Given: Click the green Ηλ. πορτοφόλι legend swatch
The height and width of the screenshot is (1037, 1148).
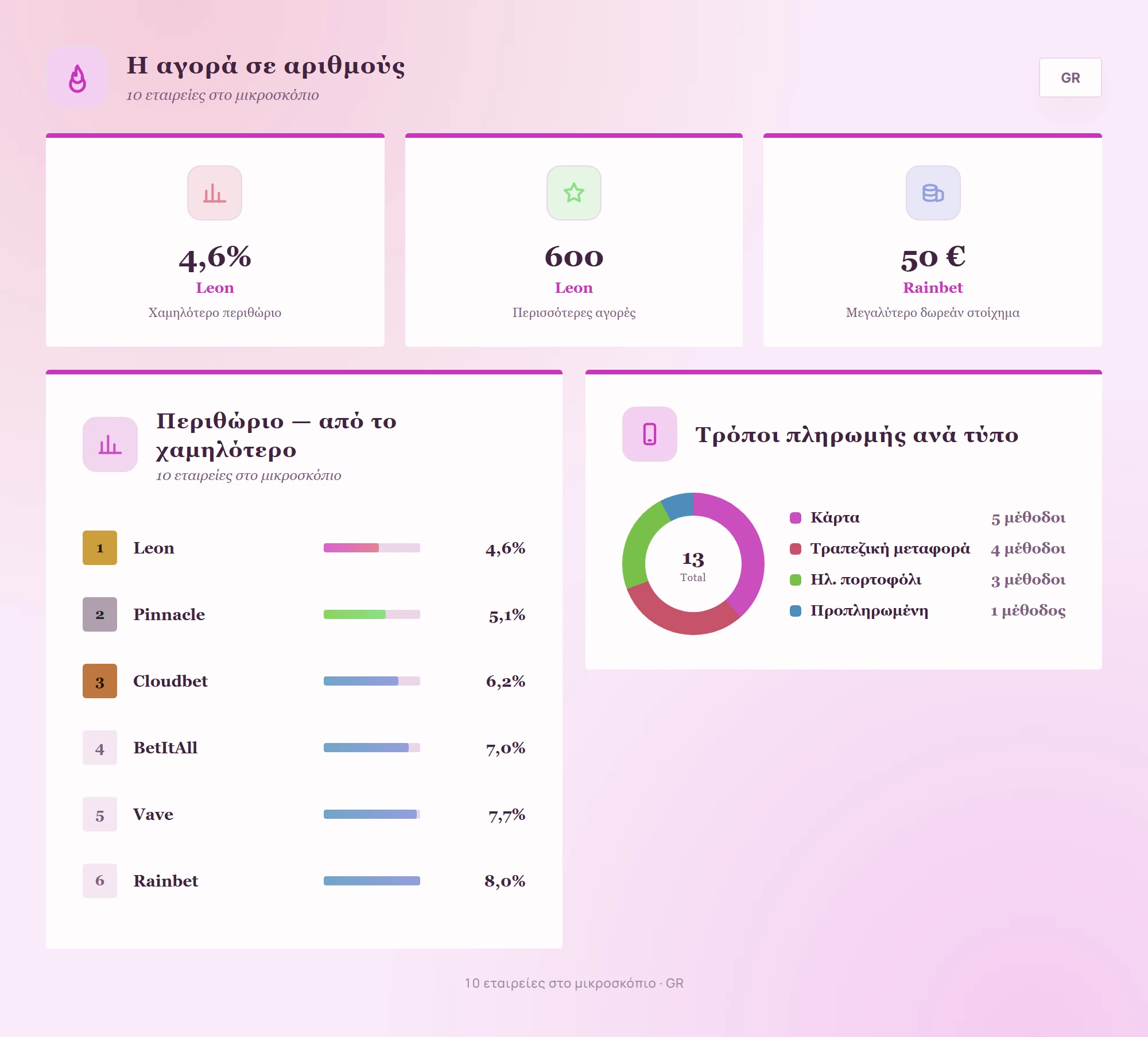Looking at the screenshot, I should (x=796, y=580).
